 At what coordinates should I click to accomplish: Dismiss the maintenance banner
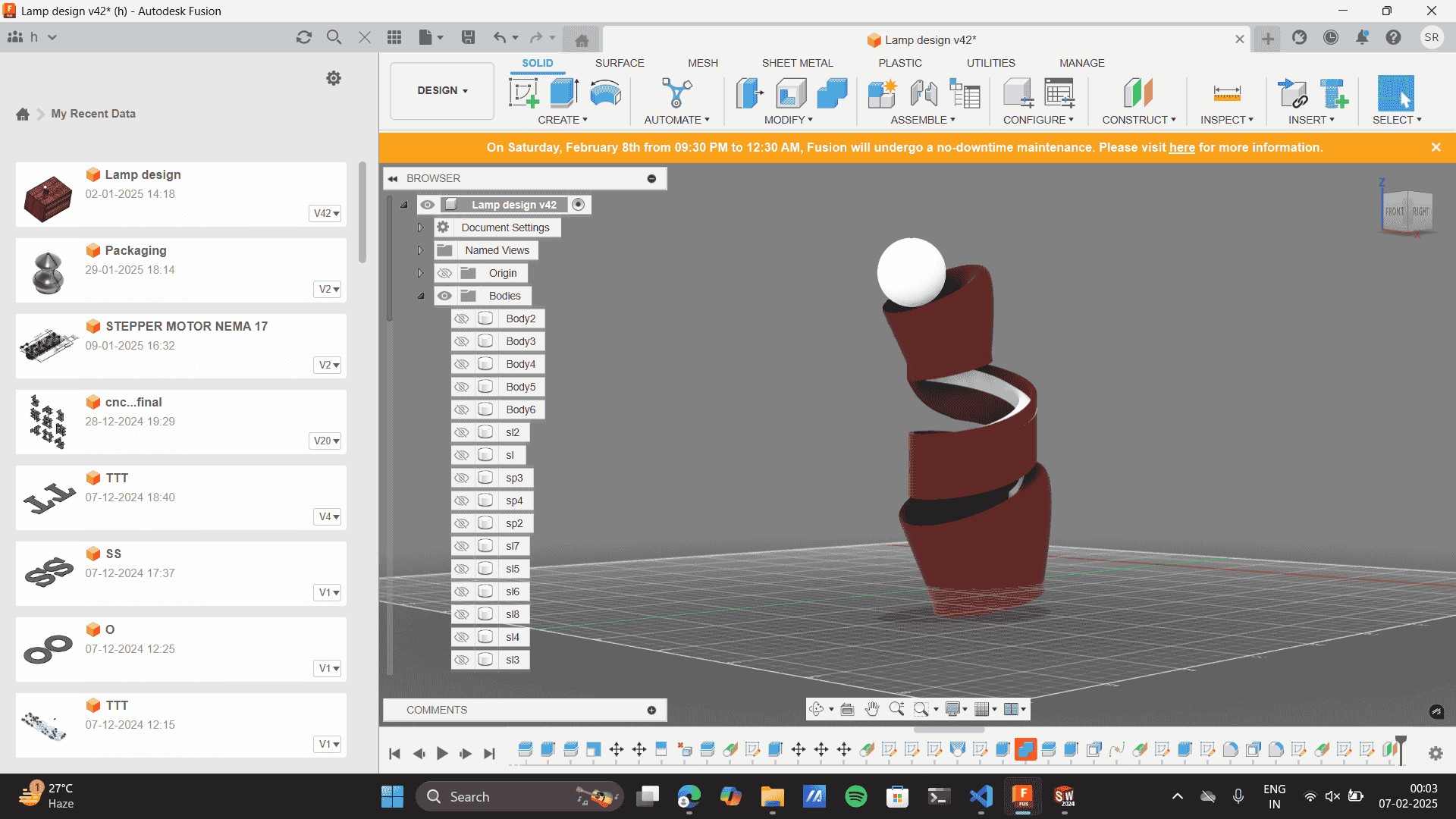pos(1436,147)
